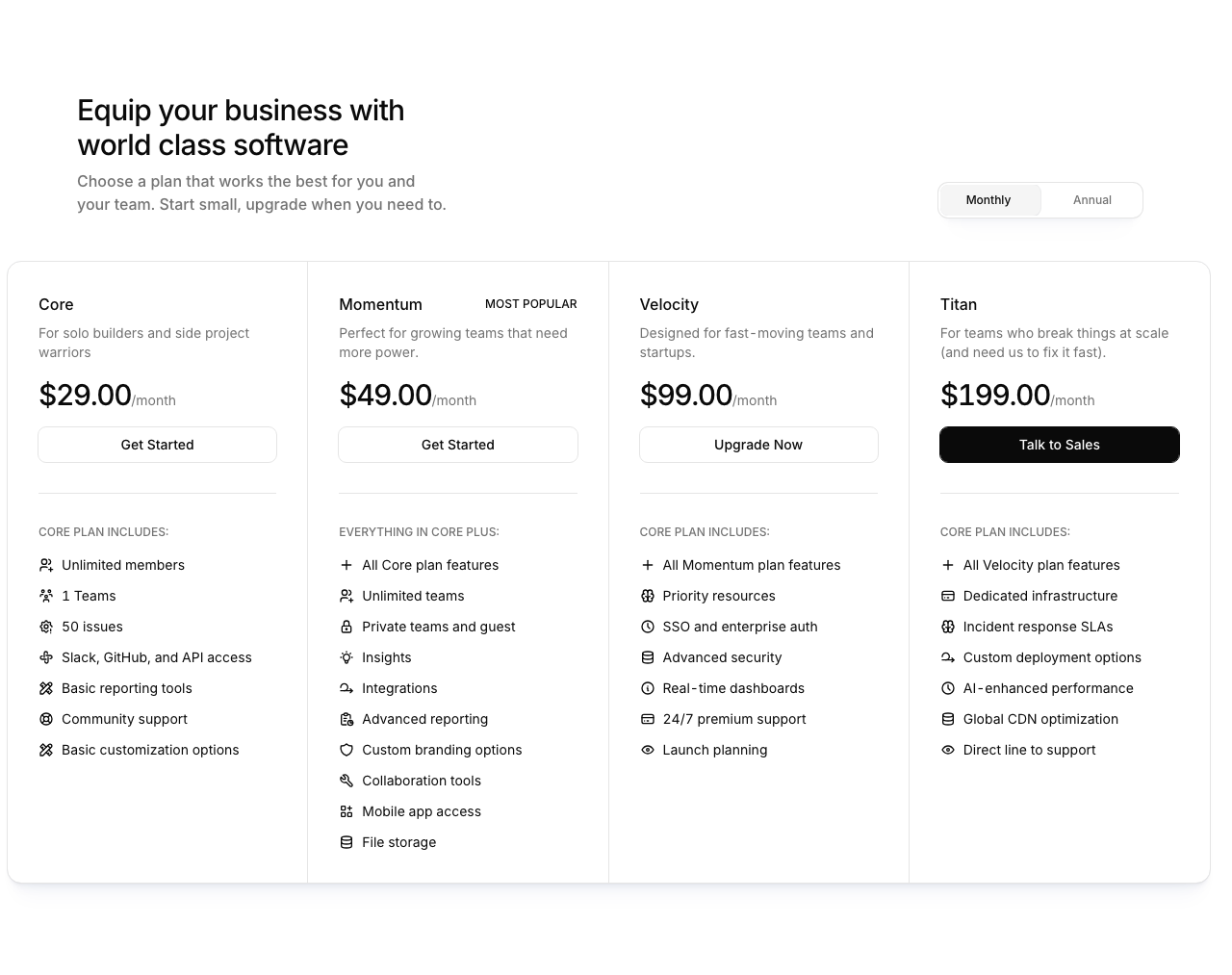
Task: Click the Unlimited members icon on Core plan
Action: tap(45, 565)
